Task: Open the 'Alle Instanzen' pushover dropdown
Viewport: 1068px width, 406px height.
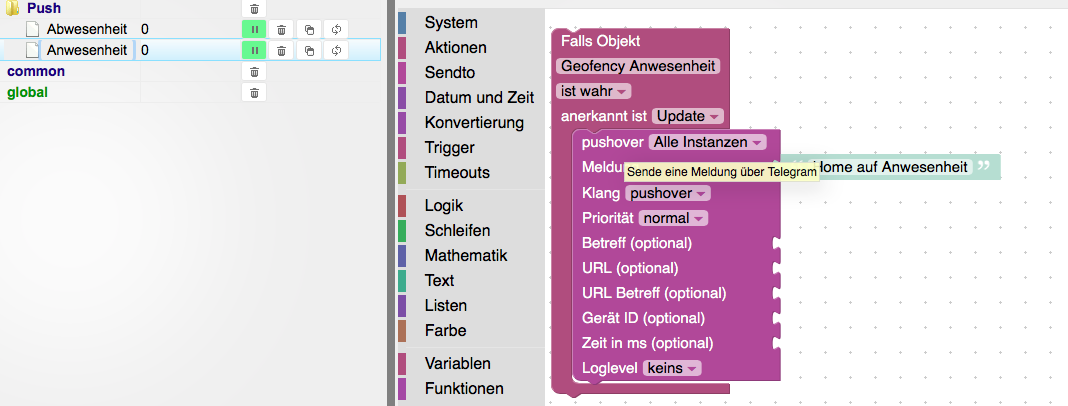Action: point(707,143)
